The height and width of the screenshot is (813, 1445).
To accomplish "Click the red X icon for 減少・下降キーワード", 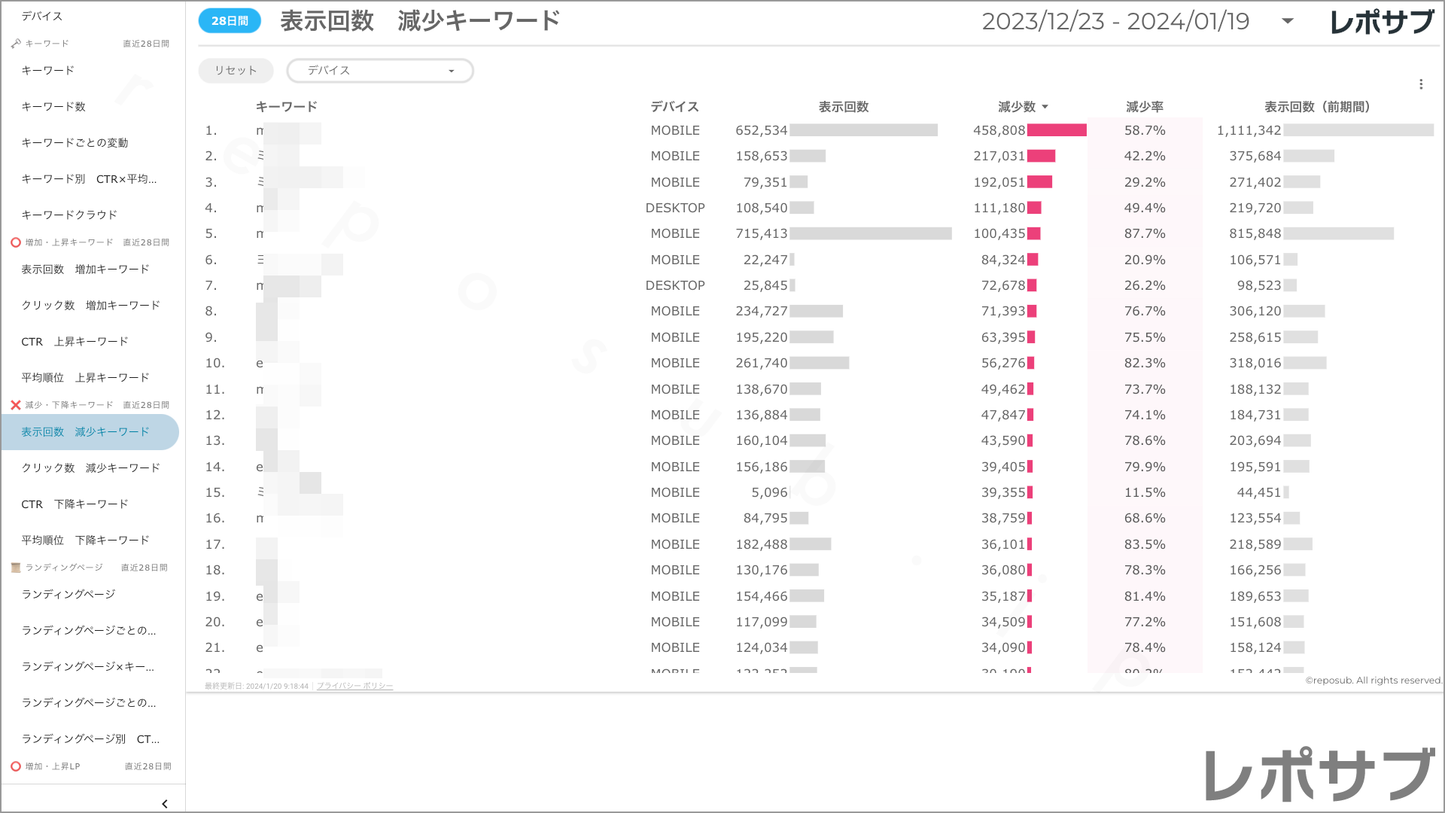I will coord(16,405).
